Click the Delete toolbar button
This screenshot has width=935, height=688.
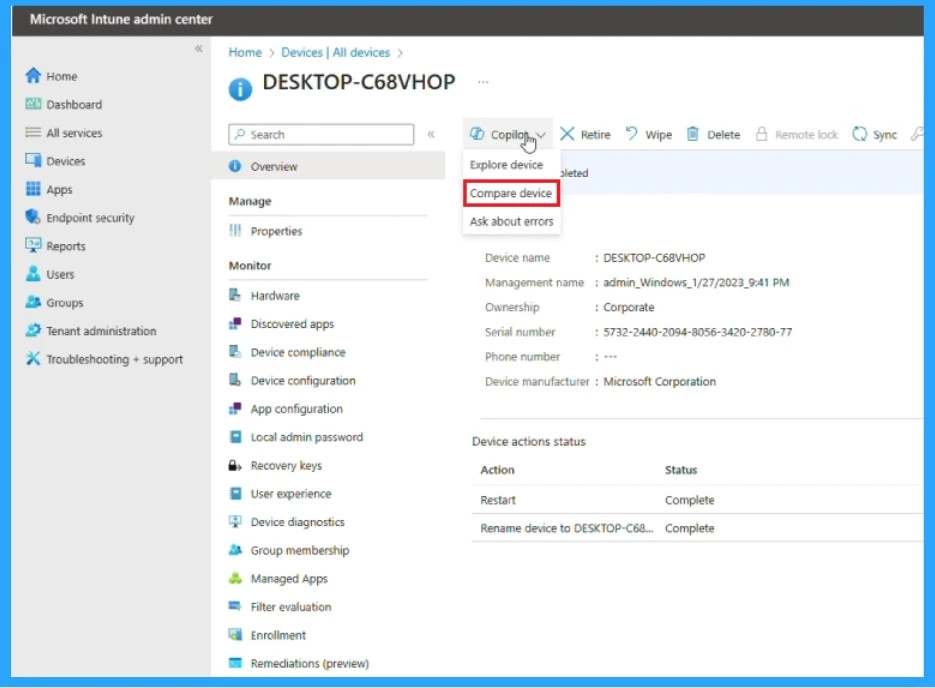tap(714, 134)
